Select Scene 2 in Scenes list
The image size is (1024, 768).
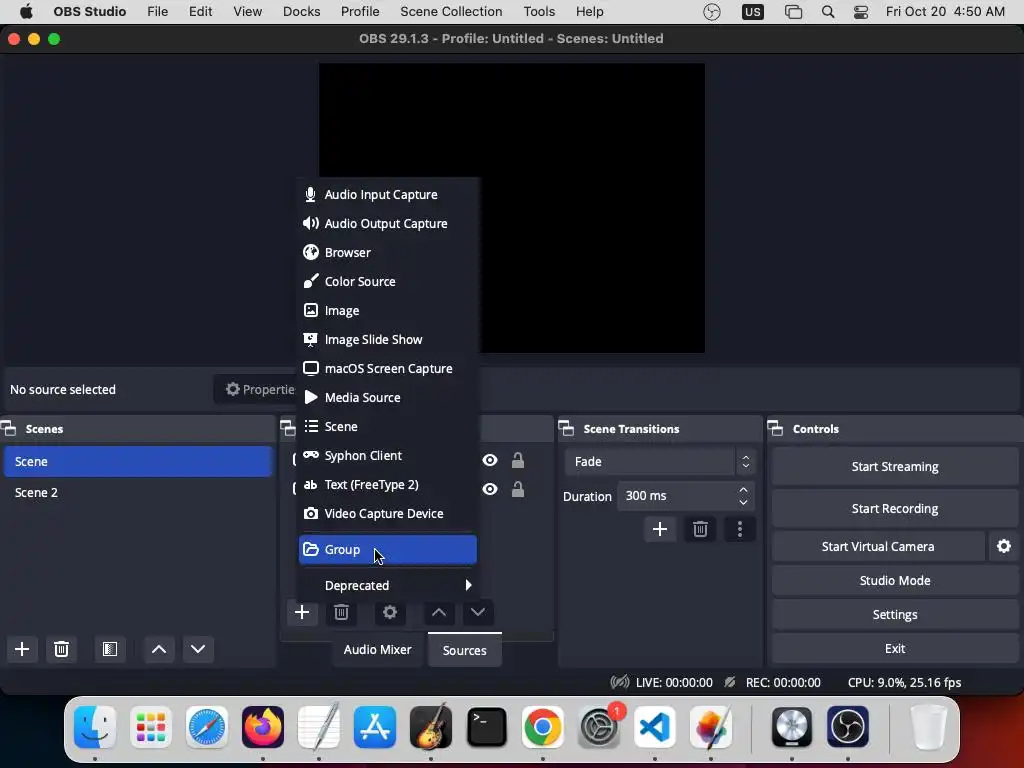tap(138, 492)
